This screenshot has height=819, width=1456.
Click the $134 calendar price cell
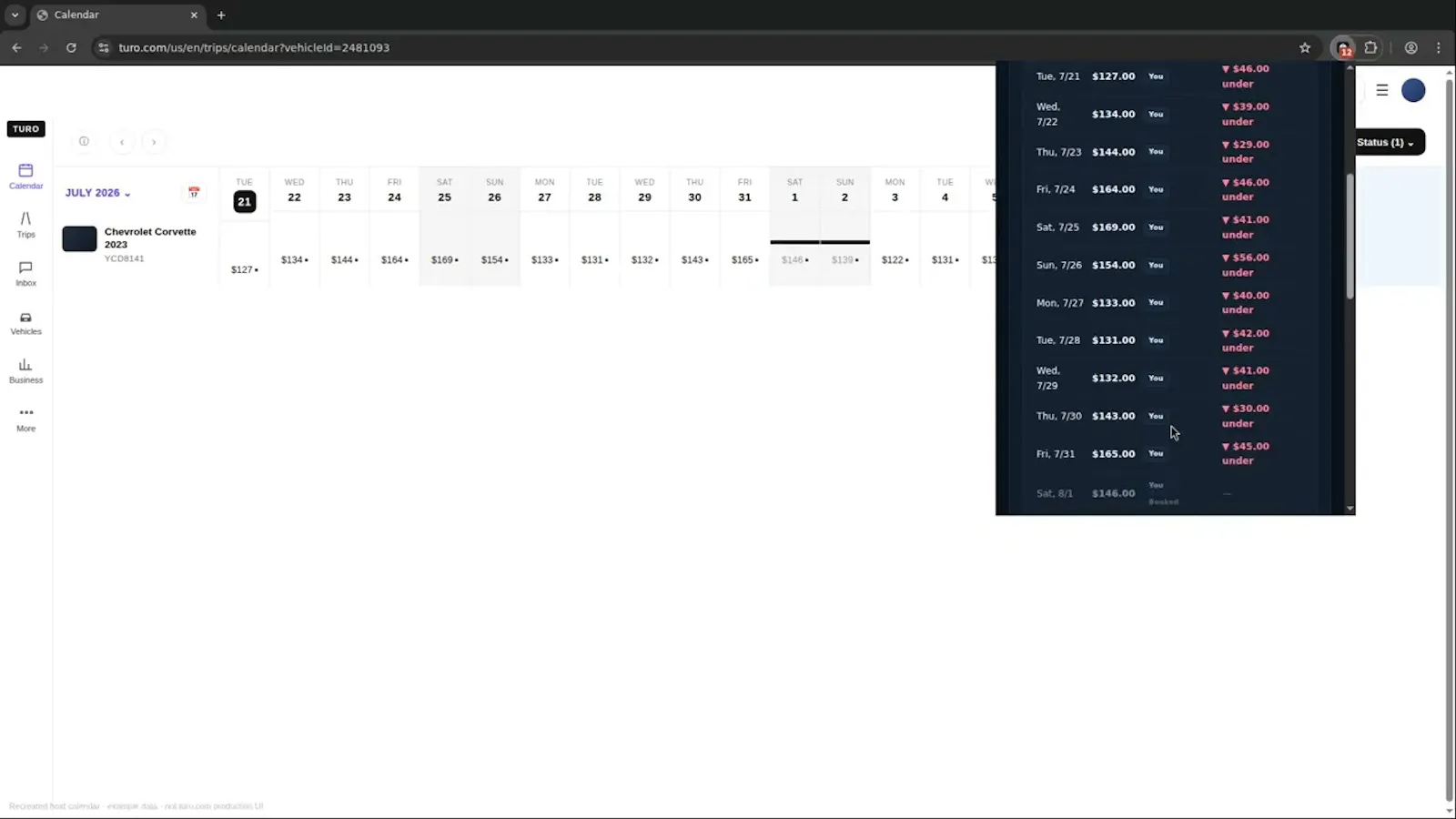pyautogui.click(x=294, y=260)
